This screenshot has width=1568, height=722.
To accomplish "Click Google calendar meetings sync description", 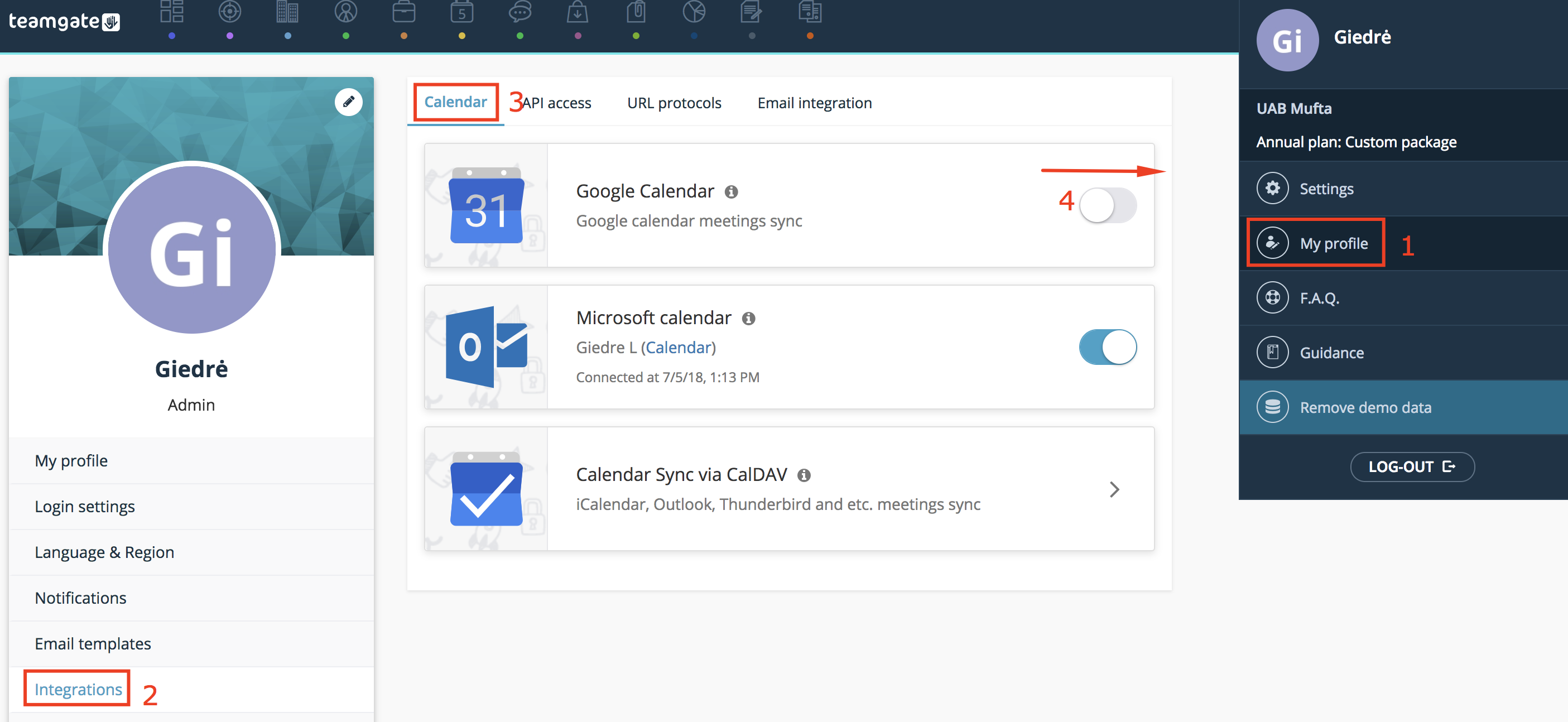I will click(689, 221).
